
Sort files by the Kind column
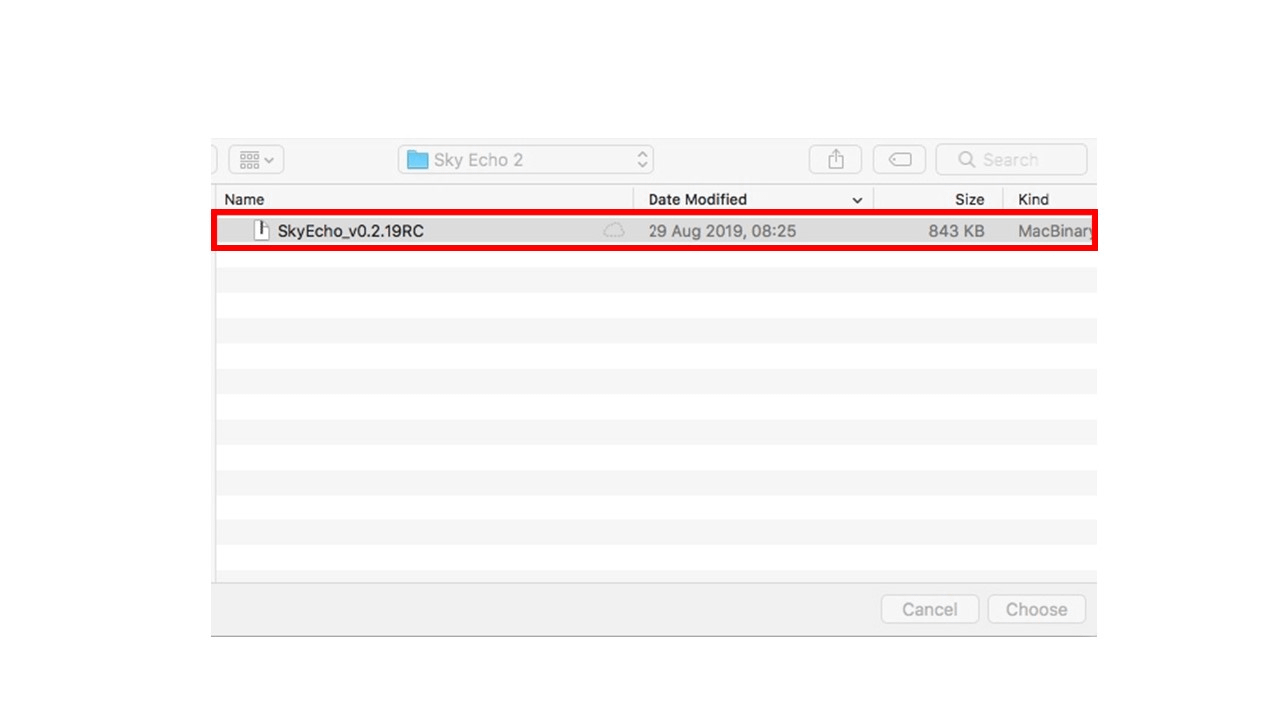click(x=1033, y=200)
